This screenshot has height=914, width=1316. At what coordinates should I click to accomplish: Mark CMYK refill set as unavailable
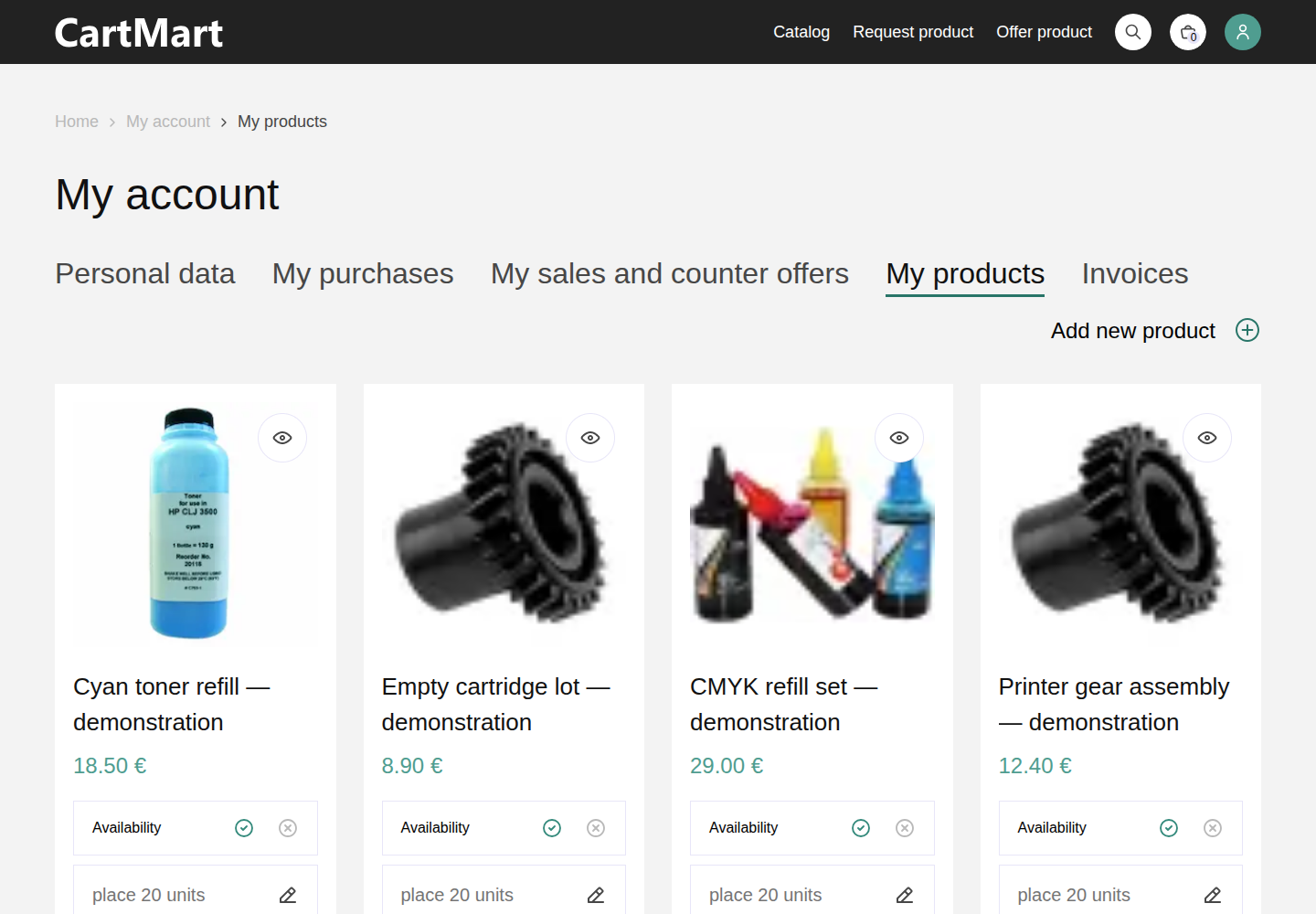pyautogui.click(x=905, y=828)
